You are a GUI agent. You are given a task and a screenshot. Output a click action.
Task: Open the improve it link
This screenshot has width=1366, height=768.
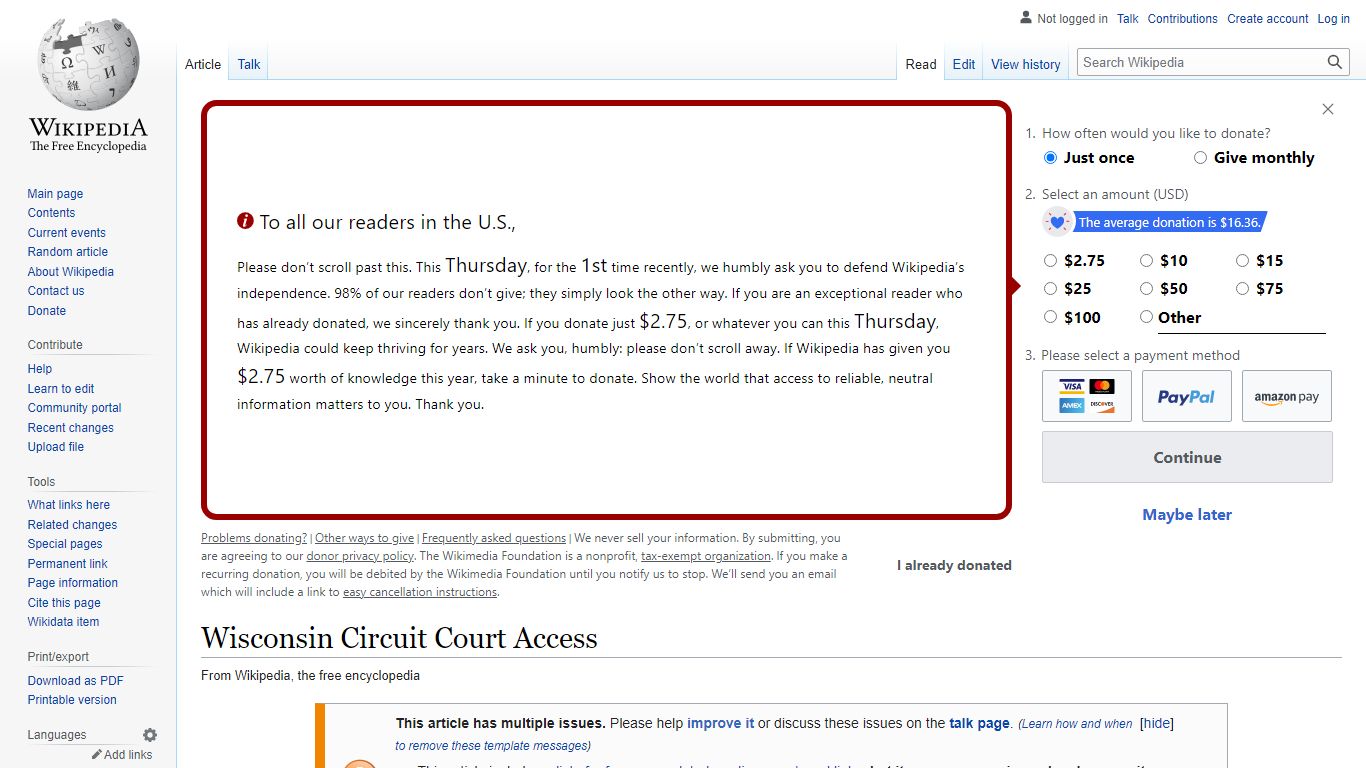720,723
